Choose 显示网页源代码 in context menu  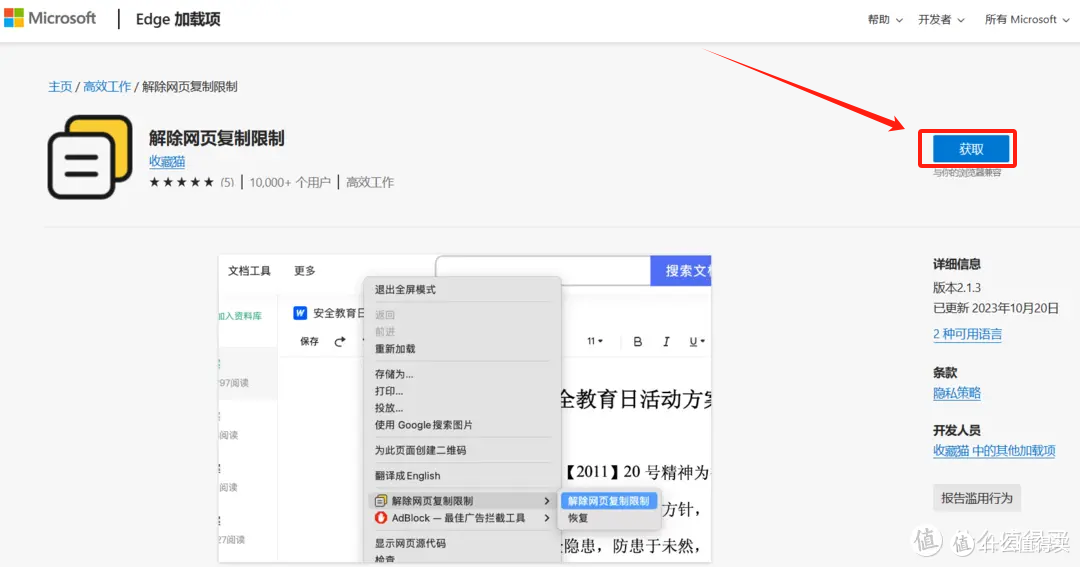(x=410, y=544)
